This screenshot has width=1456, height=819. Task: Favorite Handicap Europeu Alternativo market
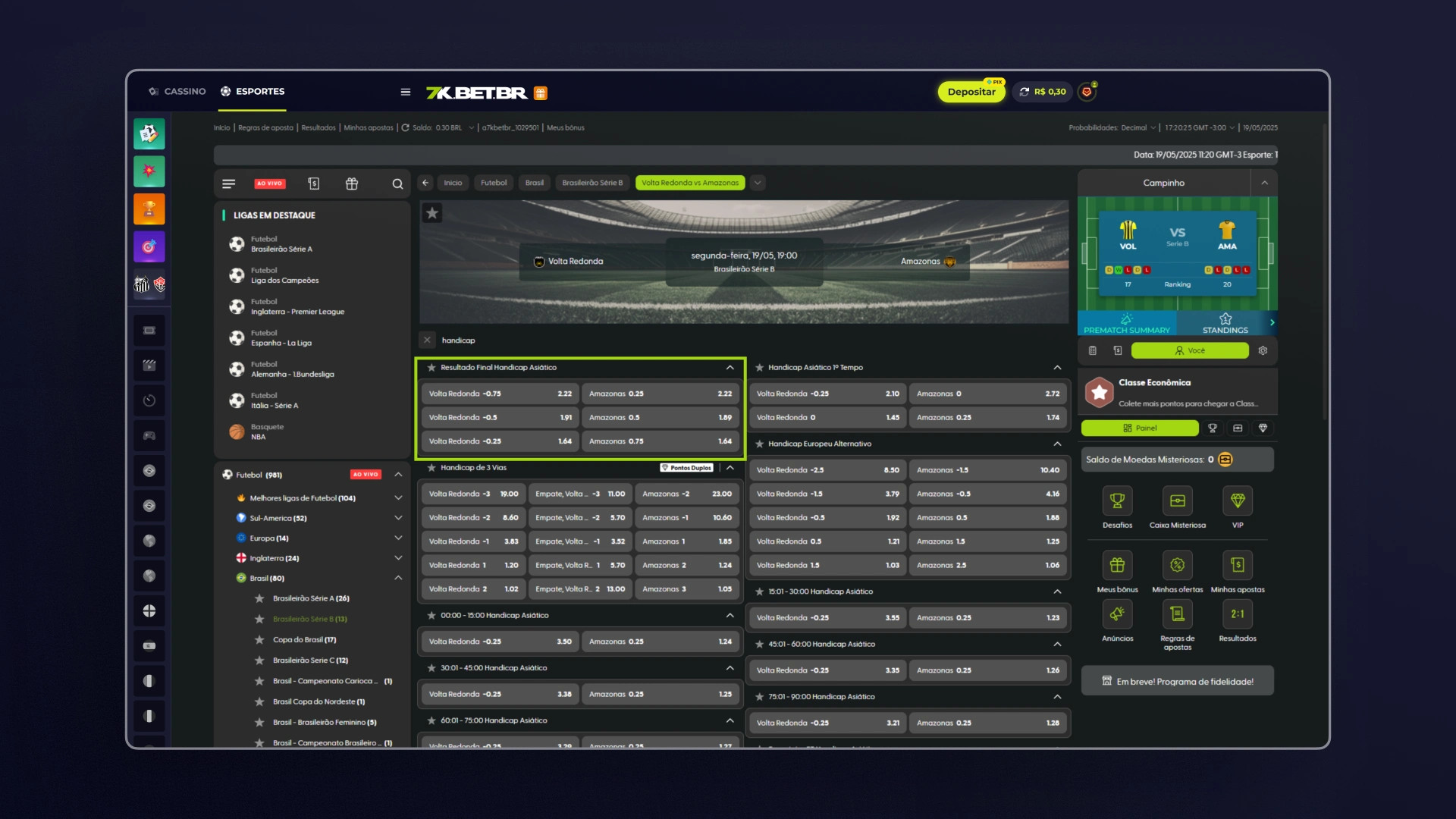759,444
